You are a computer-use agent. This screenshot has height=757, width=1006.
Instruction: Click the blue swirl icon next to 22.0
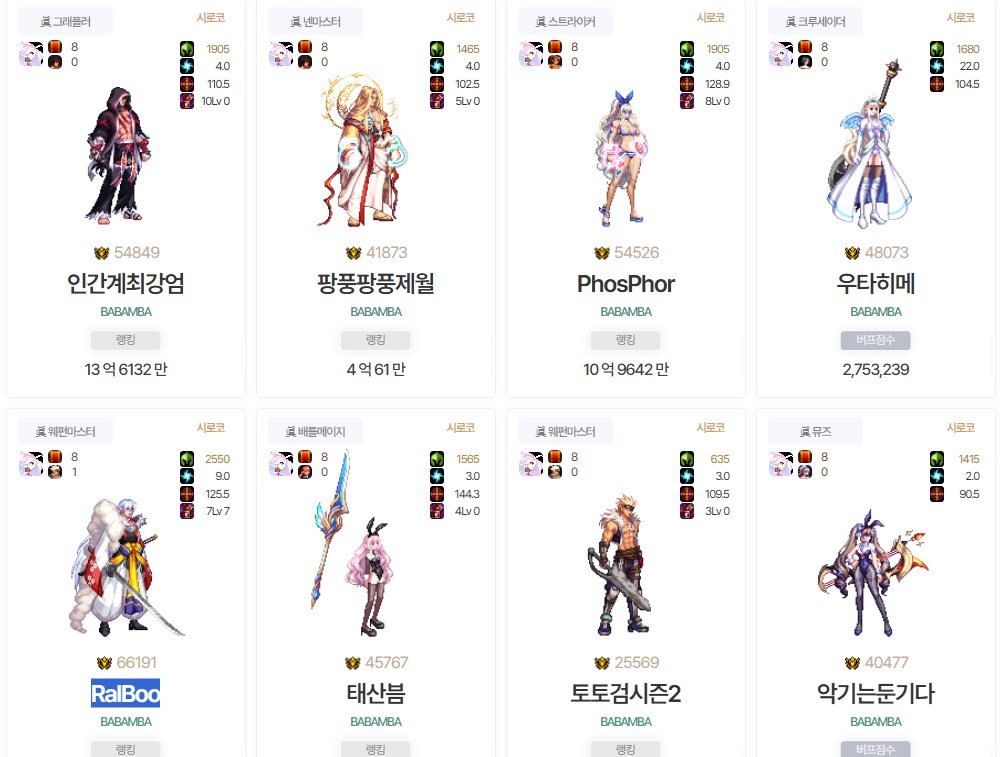pyautogui.click(x=937, y=65)
